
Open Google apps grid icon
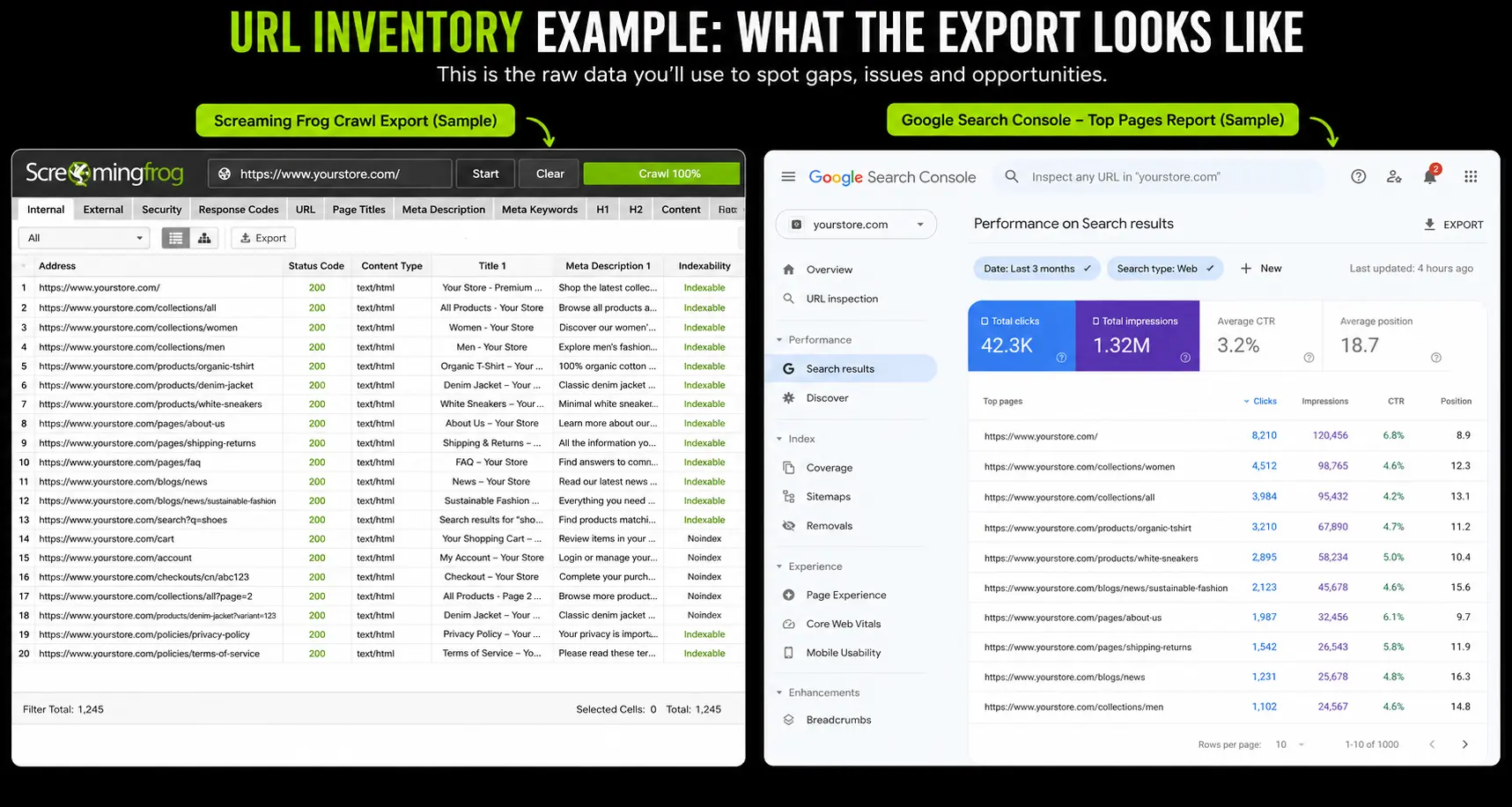[x=1471, y=176]
